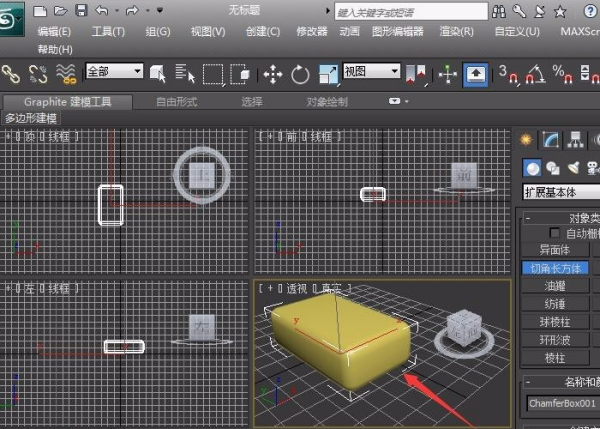Open Select by Name list
This screenshot has height=429, width=600.
click(185, 73)
